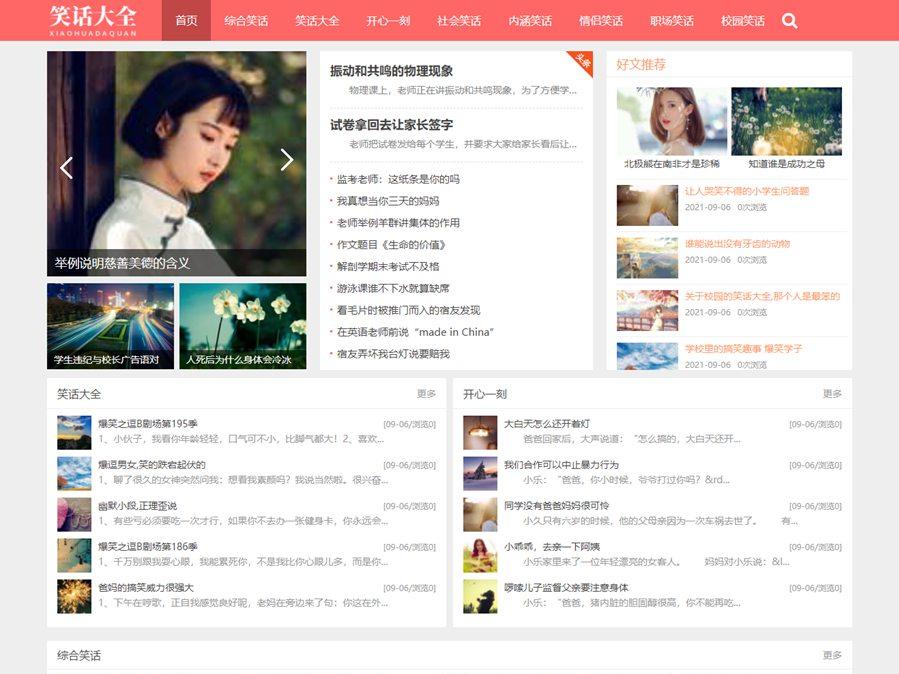Click fireworks thumbnail beside 爸妈的搞笑威力很强大
Image resolution: width=899 pixels, height=674 pixels.
[x=74, y=597]
